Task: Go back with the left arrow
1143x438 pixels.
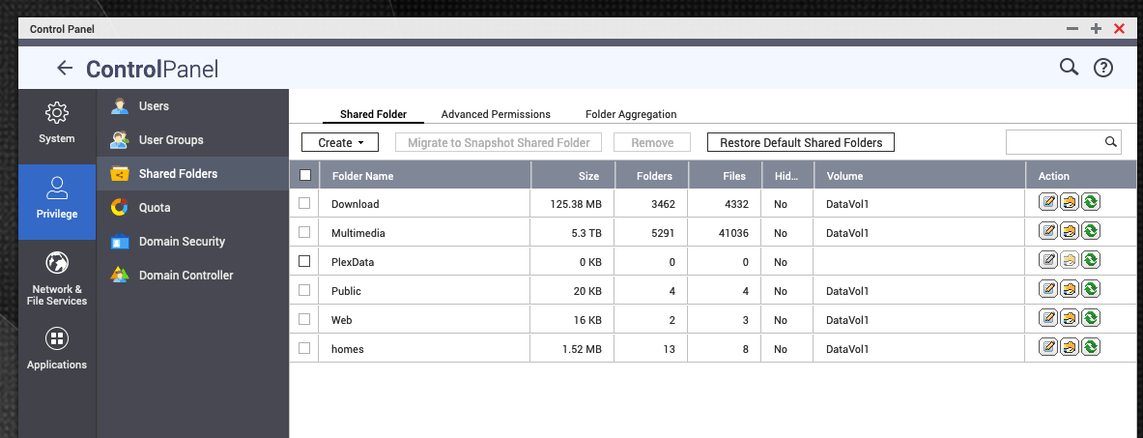Action: (x=65, y=69)
